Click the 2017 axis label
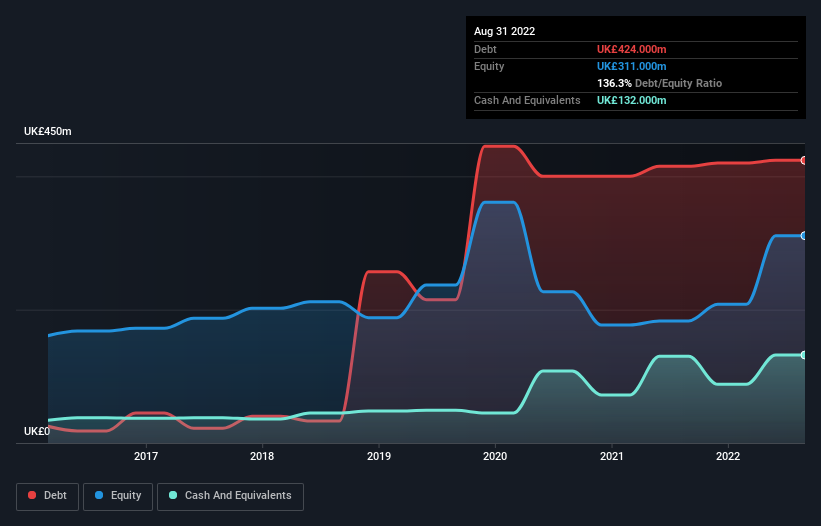 coord(146,456)
